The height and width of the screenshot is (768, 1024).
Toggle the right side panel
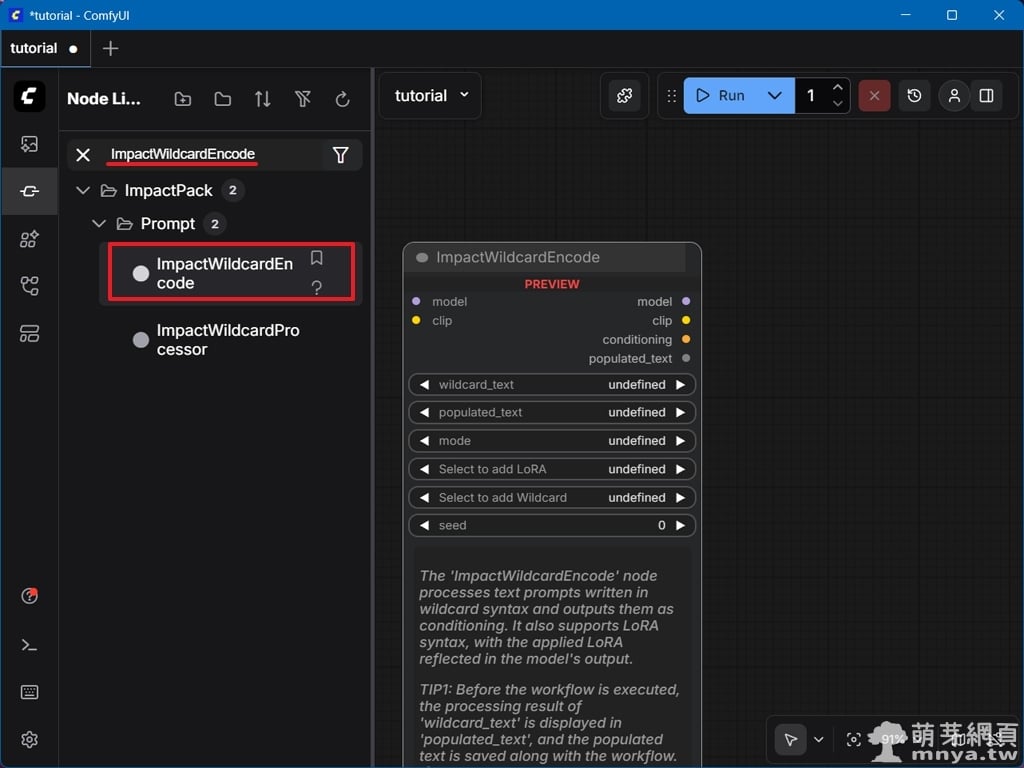coord(986,96)
